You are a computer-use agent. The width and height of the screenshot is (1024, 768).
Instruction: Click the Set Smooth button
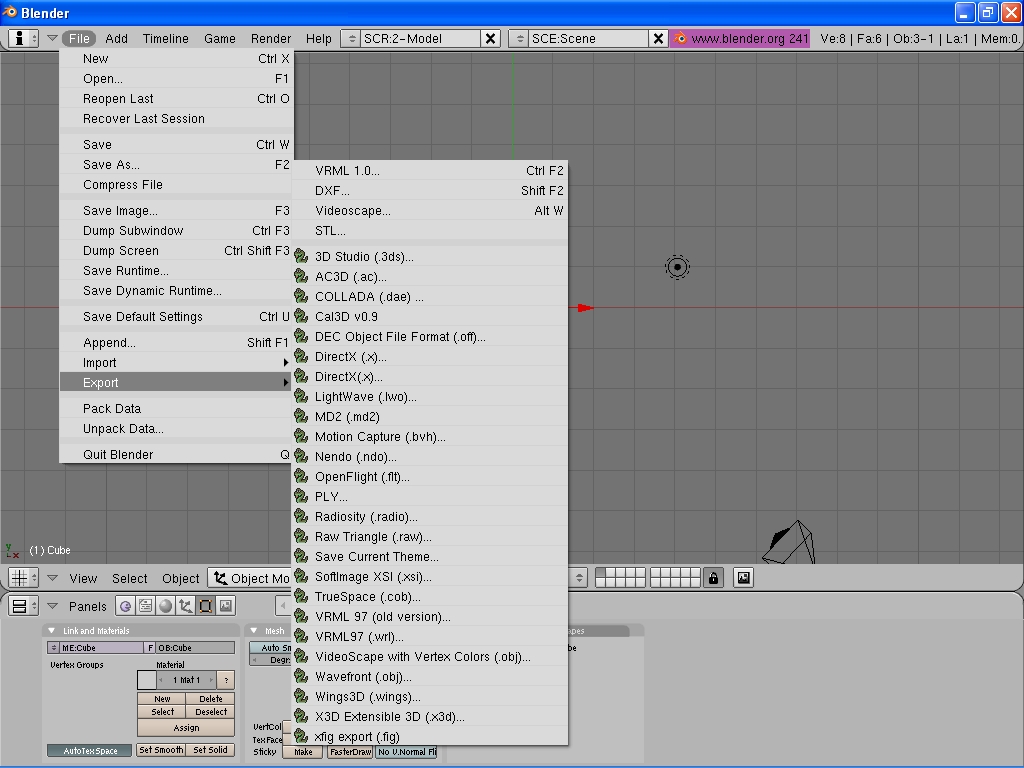161,750
